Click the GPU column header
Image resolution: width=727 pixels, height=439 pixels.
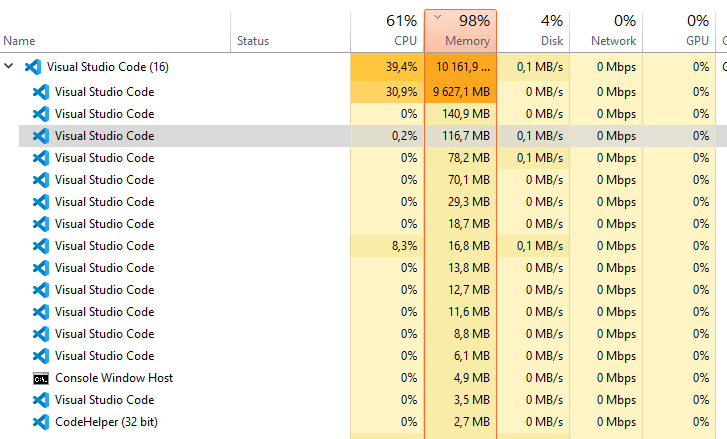[679, 31]
